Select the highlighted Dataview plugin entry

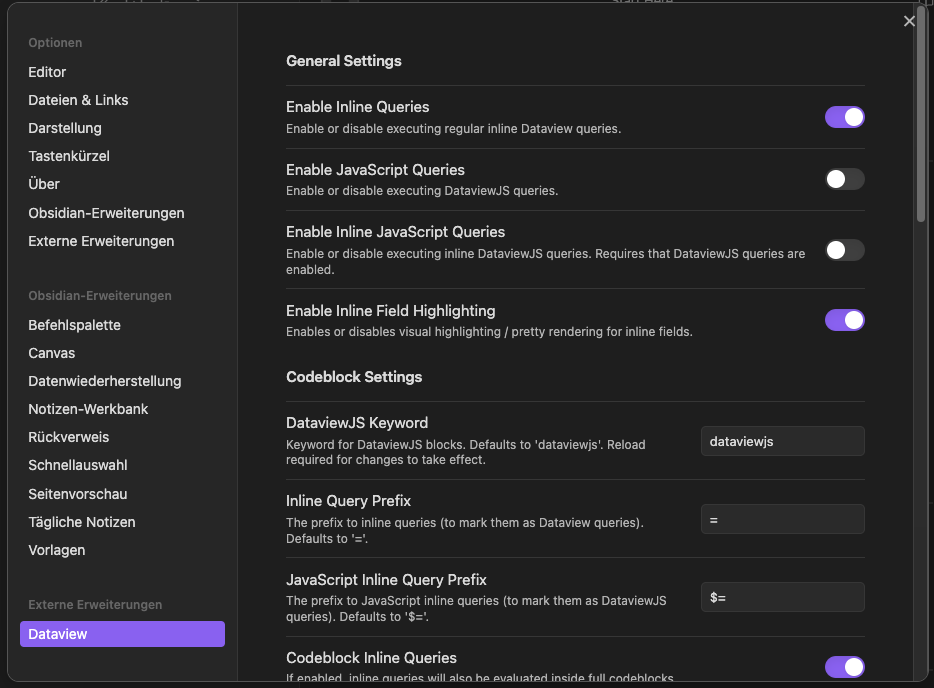(122, 634)
